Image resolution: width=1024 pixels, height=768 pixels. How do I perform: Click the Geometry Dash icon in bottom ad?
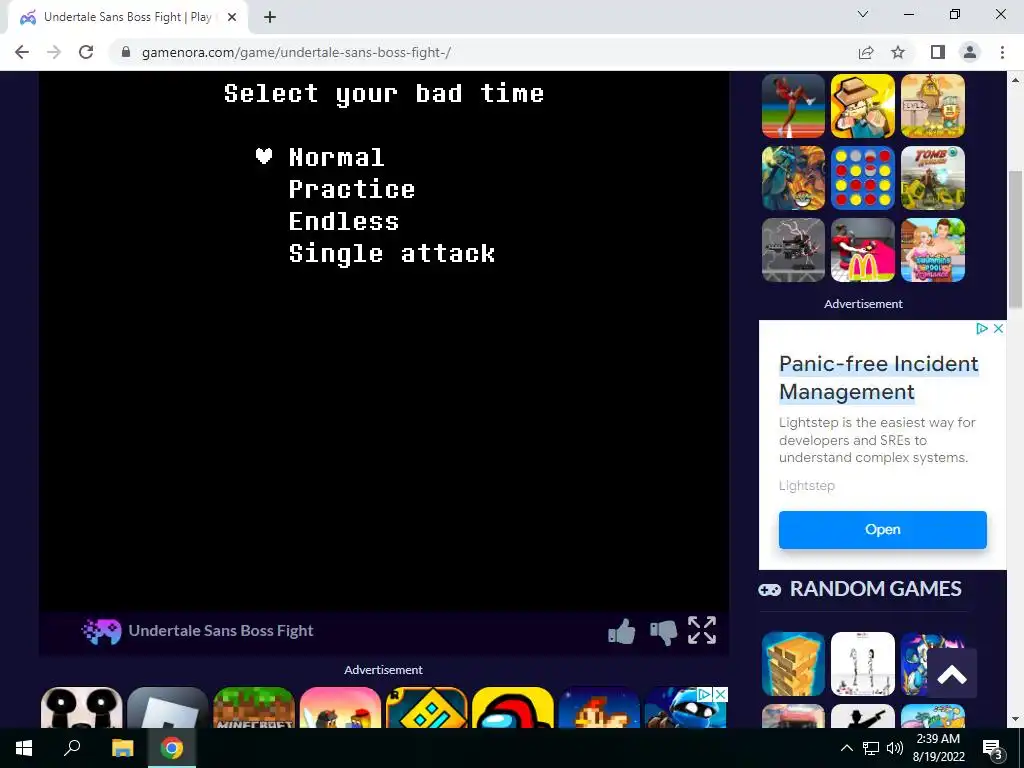pos(426,707)
